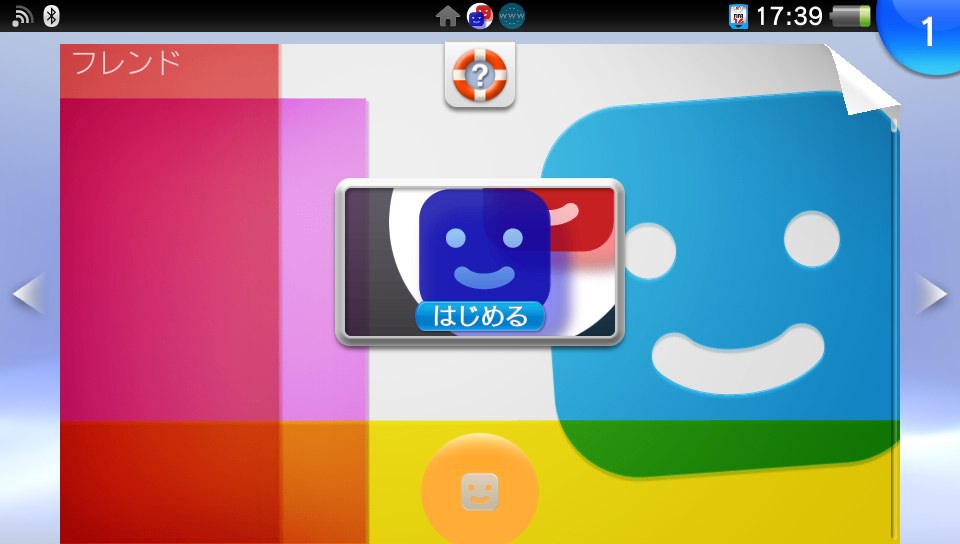
Task: Click the vertical scrollbar on right edge
Action: point(894,330)
